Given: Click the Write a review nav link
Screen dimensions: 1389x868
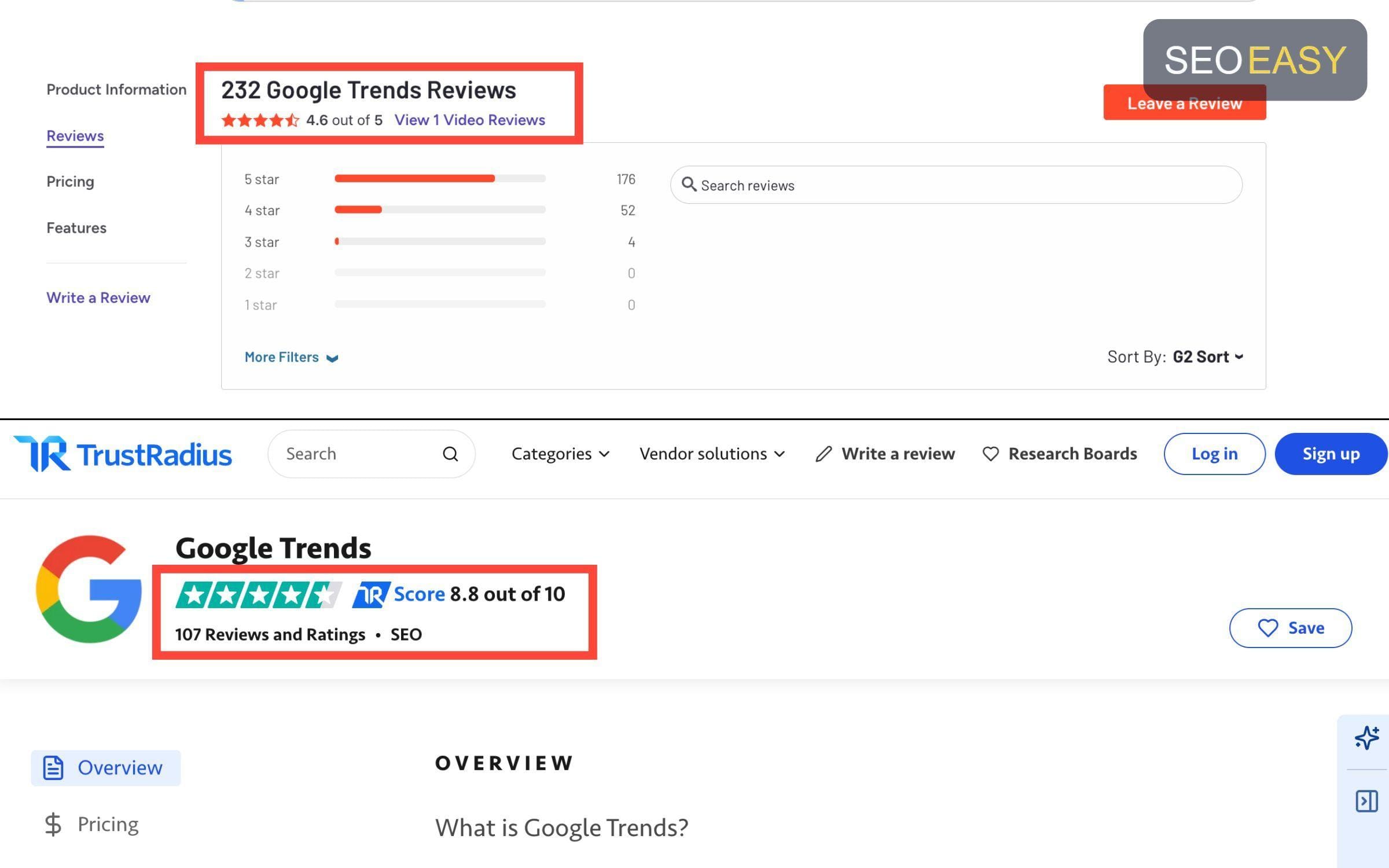Looking at the screenshot, I should click(x=885, y=454).
